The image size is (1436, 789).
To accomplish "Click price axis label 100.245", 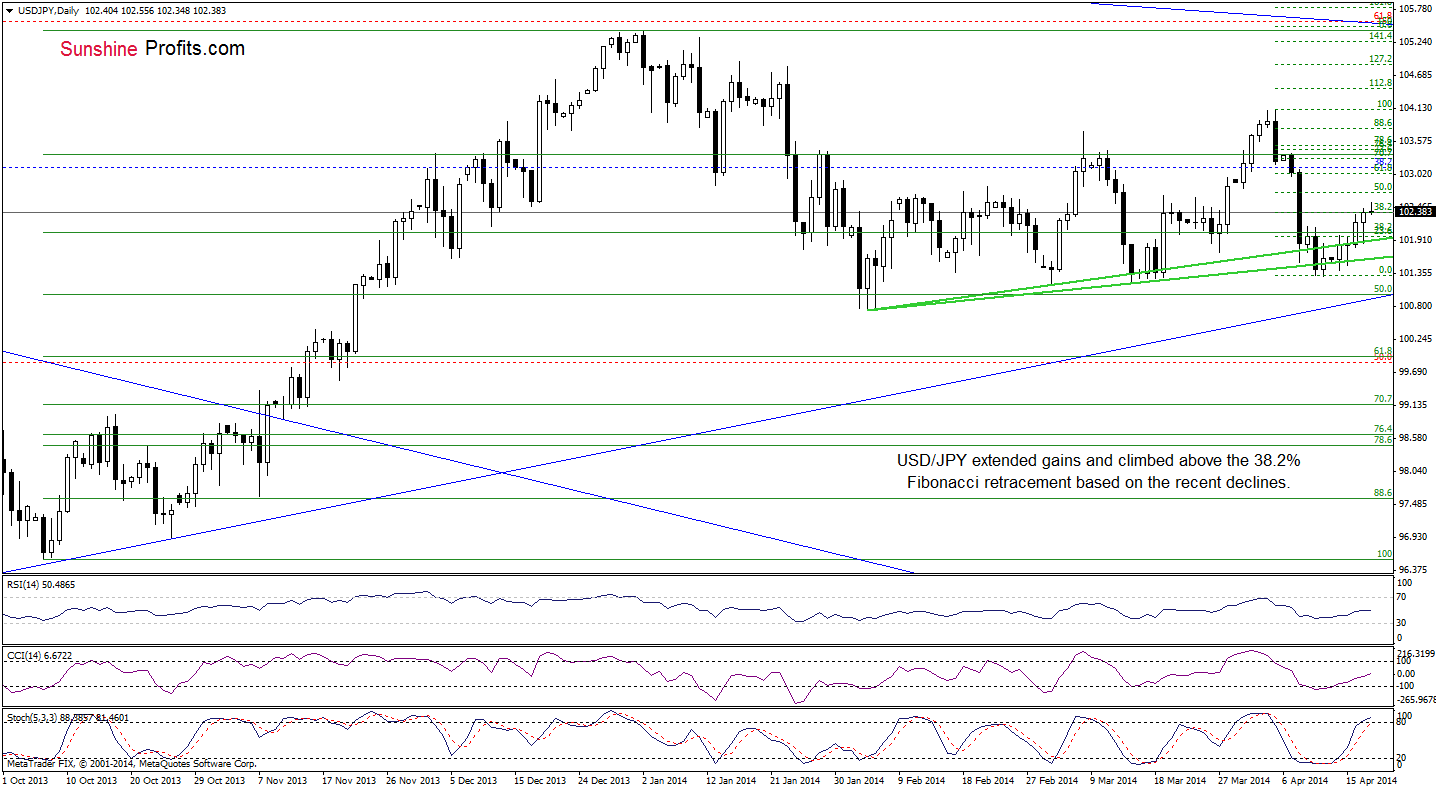I will (1416, 339).
